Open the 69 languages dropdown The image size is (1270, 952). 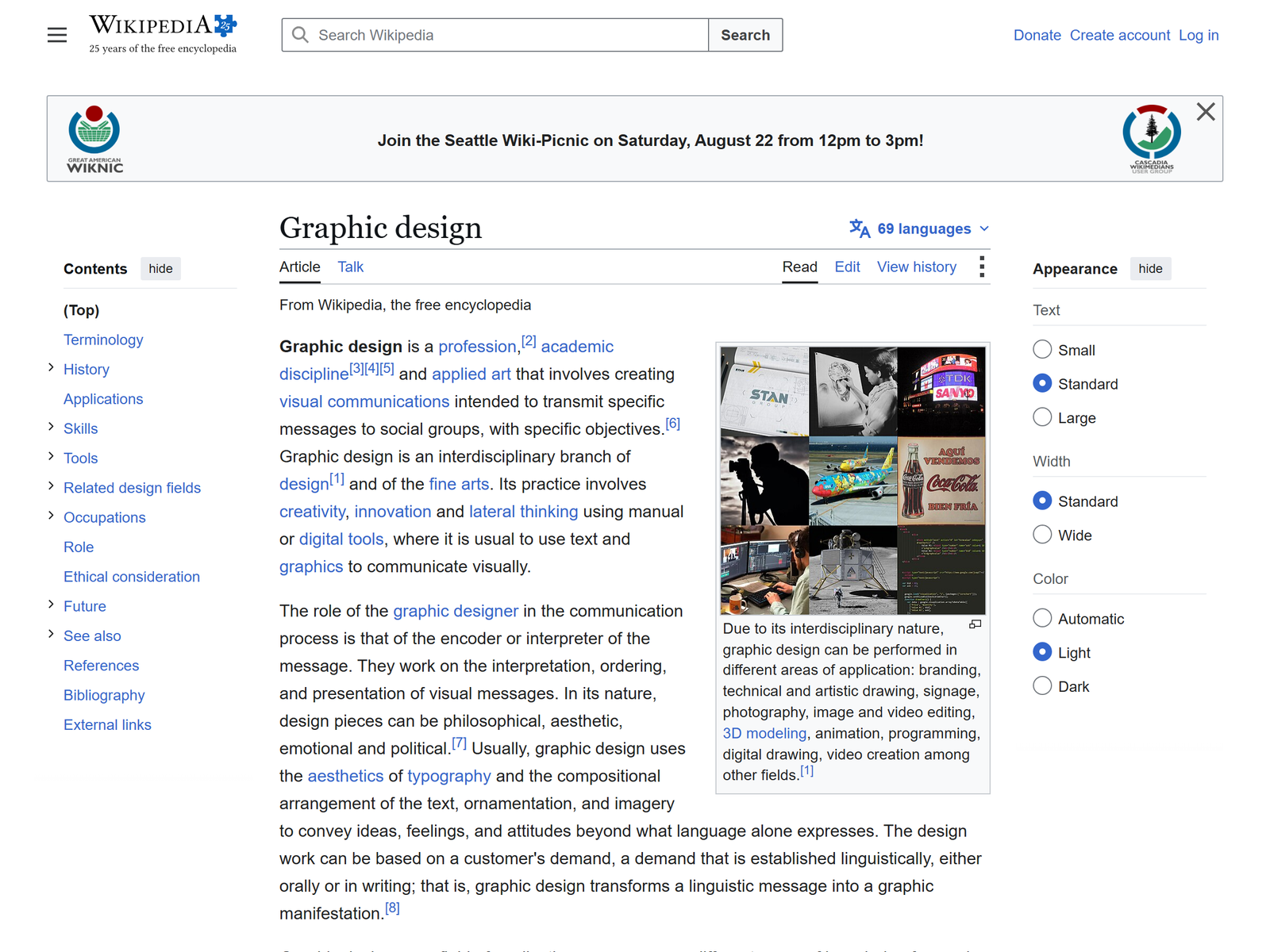920,228
